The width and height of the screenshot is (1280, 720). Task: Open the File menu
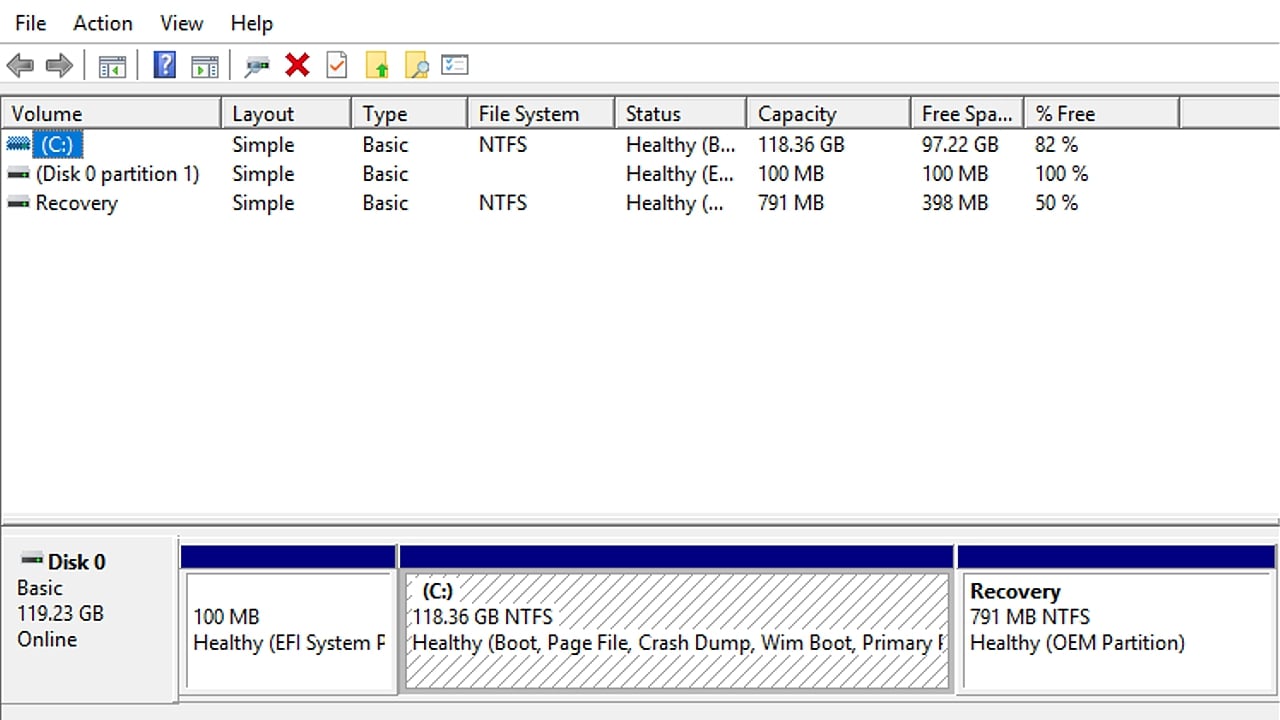coord(31,23)
